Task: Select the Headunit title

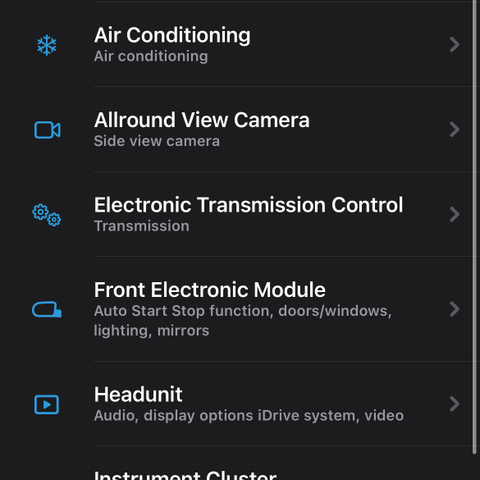Action: (x=138, y=394)
